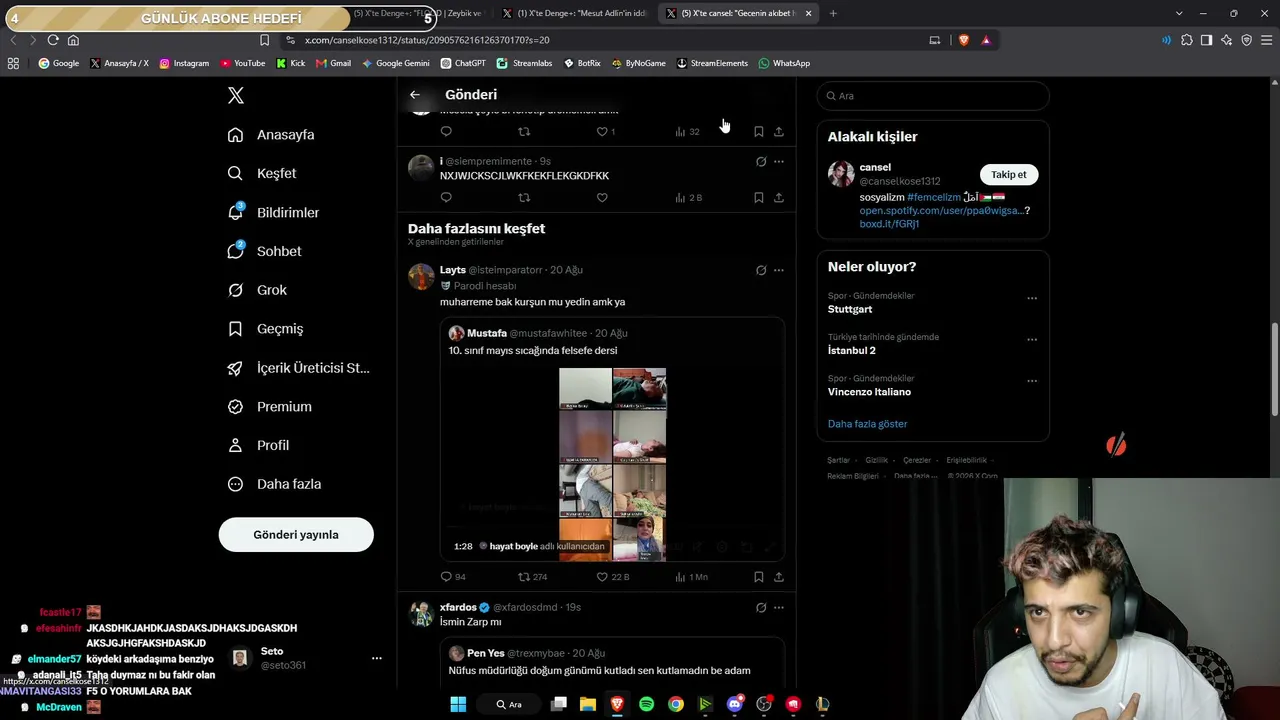Image resolution: width=1280 pixels, height=720 pixels.
Task: Open Grok explain on the xfardos post
Action: tap(761, 607)
